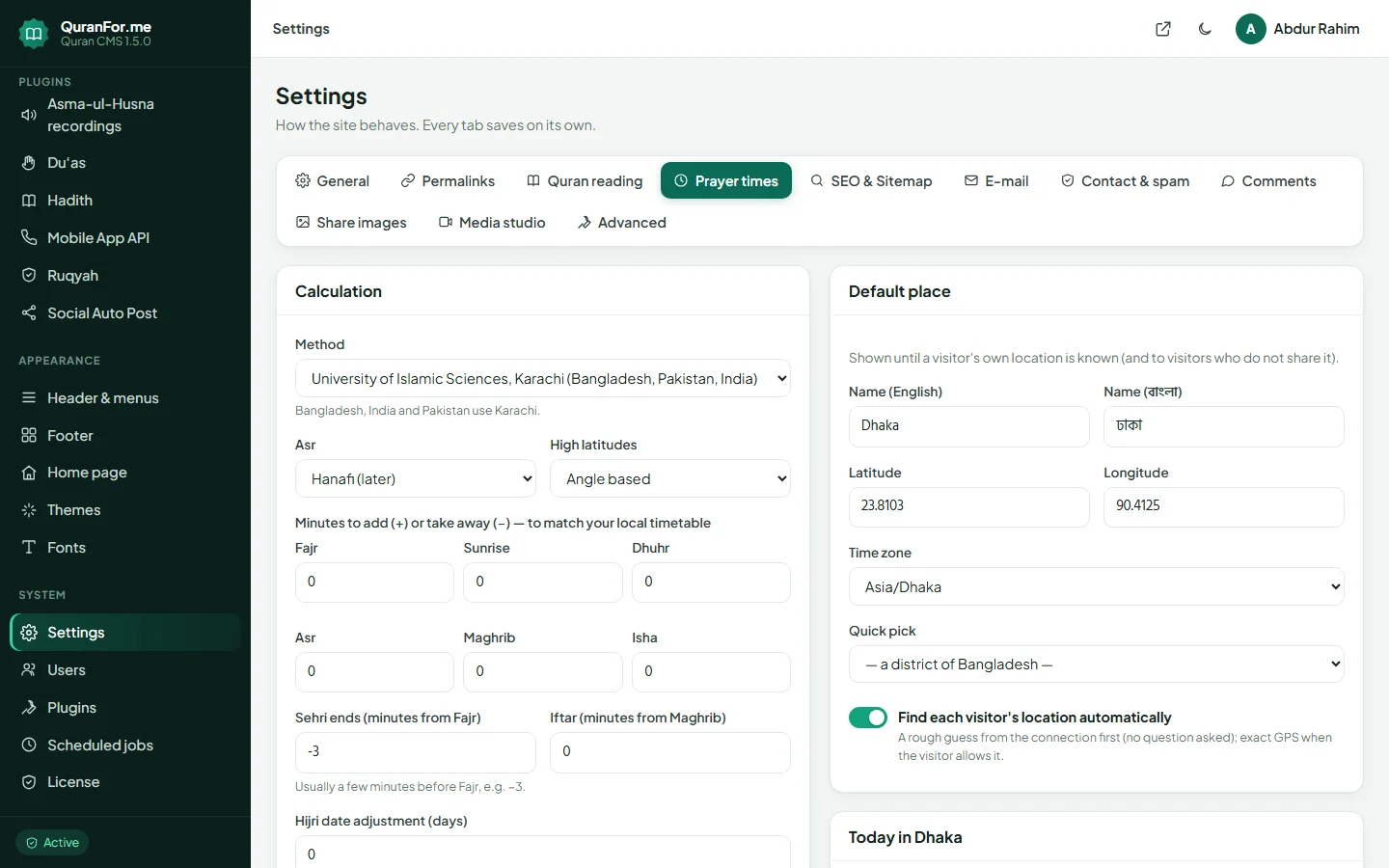The height and width of the screenshot is (868, 1389).
Task: Click the phone icon for Mobile App API
Action: pos(29,238)
